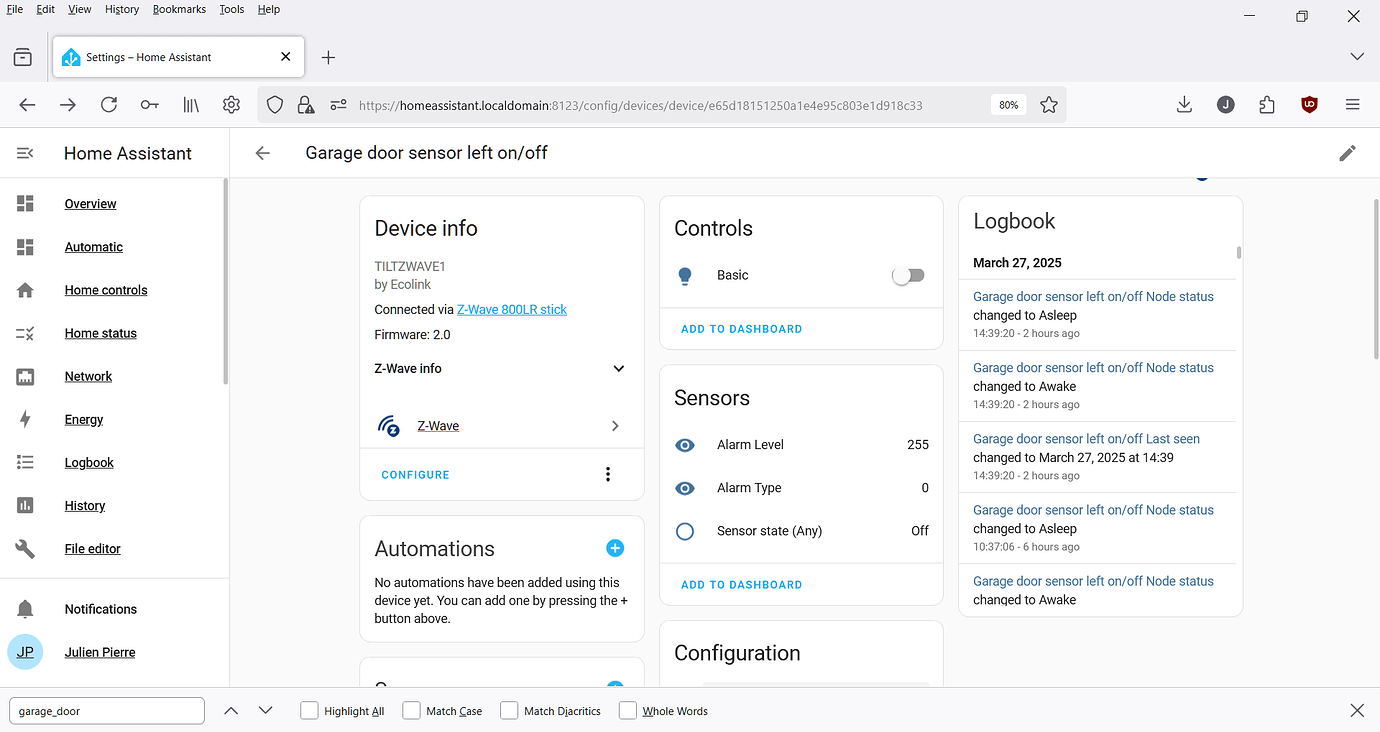This screenshot has width=1380, height=732.
Task: Click the History bar chart icon
Action: click(x=25, y=506)
